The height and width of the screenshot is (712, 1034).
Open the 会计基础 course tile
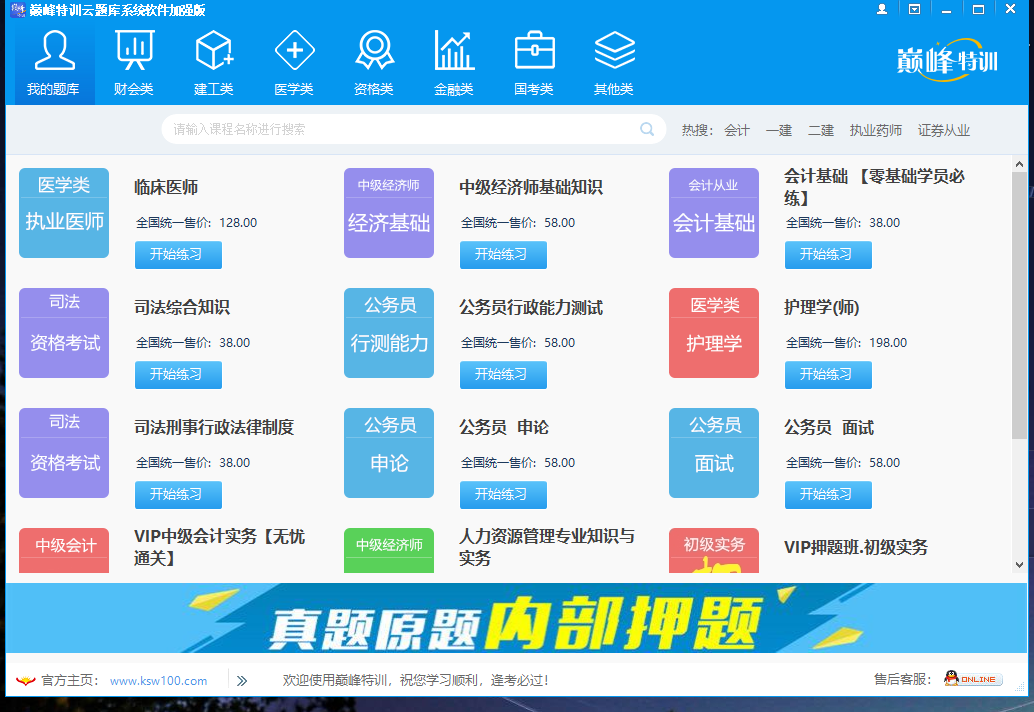coord(714,213)
